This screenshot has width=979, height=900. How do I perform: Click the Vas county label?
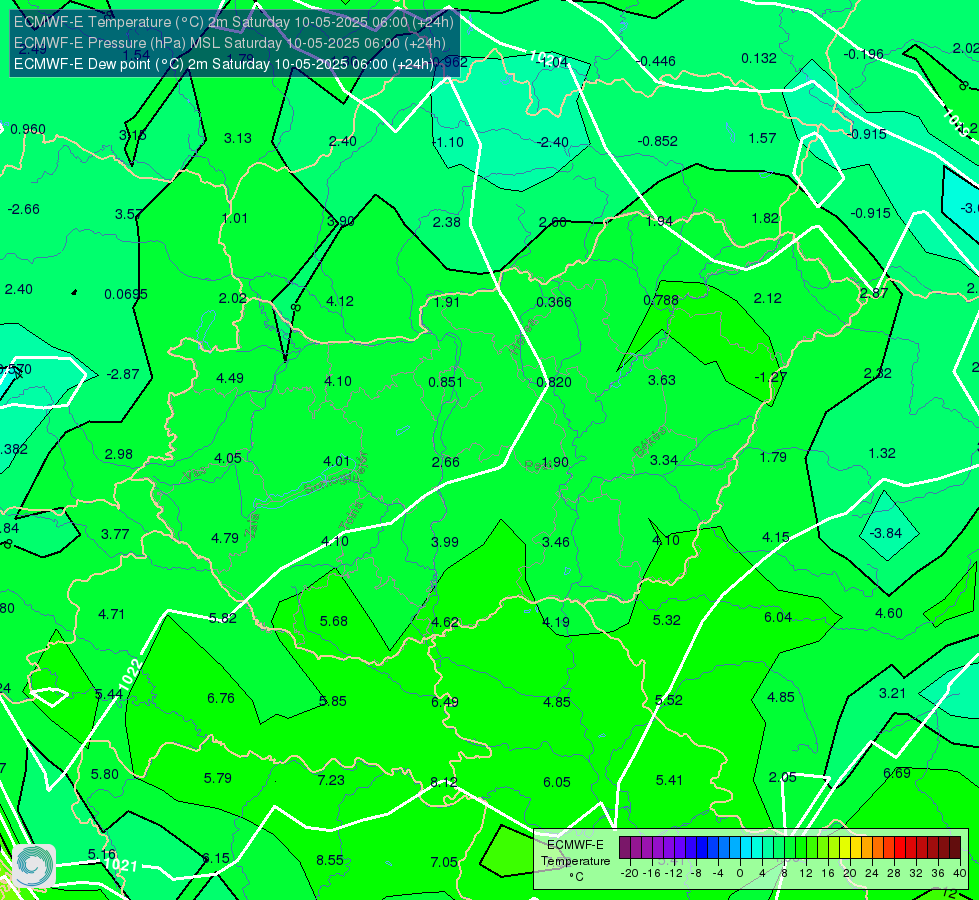(x=195, y=475)
